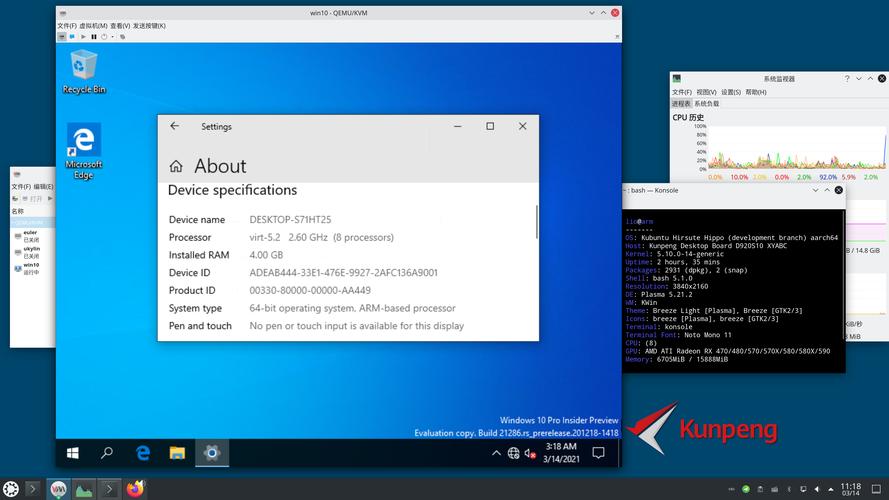Screen dimensions: 889x500
Task: Click new VM icon in virt-manager toolbar
Action: (15, 198)
